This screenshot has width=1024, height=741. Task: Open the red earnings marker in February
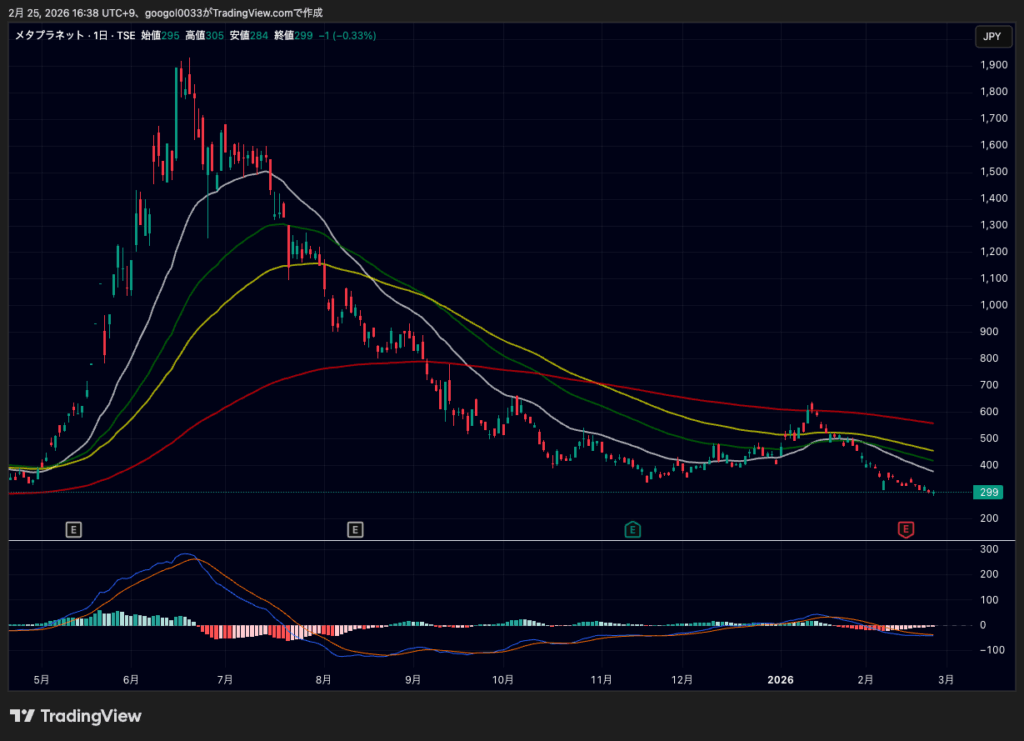906,528
